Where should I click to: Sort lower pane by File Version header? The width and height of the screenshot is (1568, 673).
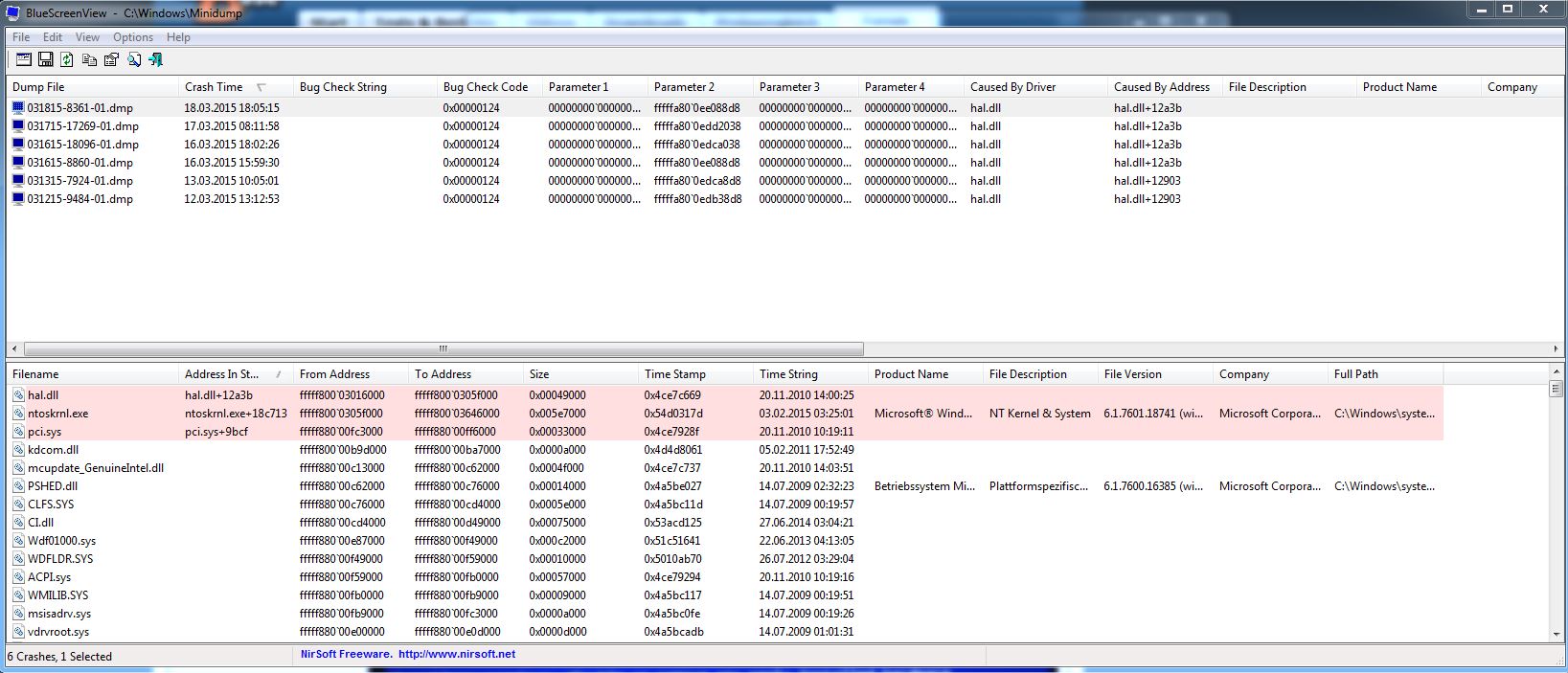click(x=1155, y=374)
